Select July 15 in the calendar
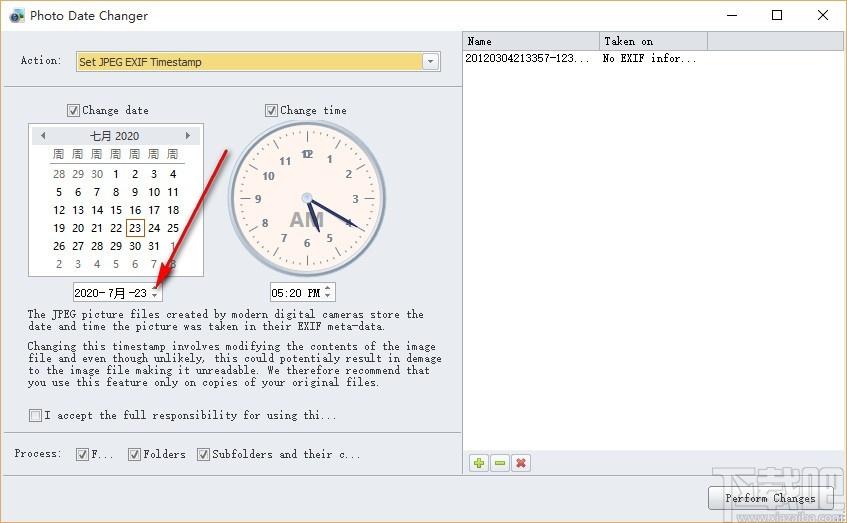Screen dimensions: 847x523 [116, 210]
